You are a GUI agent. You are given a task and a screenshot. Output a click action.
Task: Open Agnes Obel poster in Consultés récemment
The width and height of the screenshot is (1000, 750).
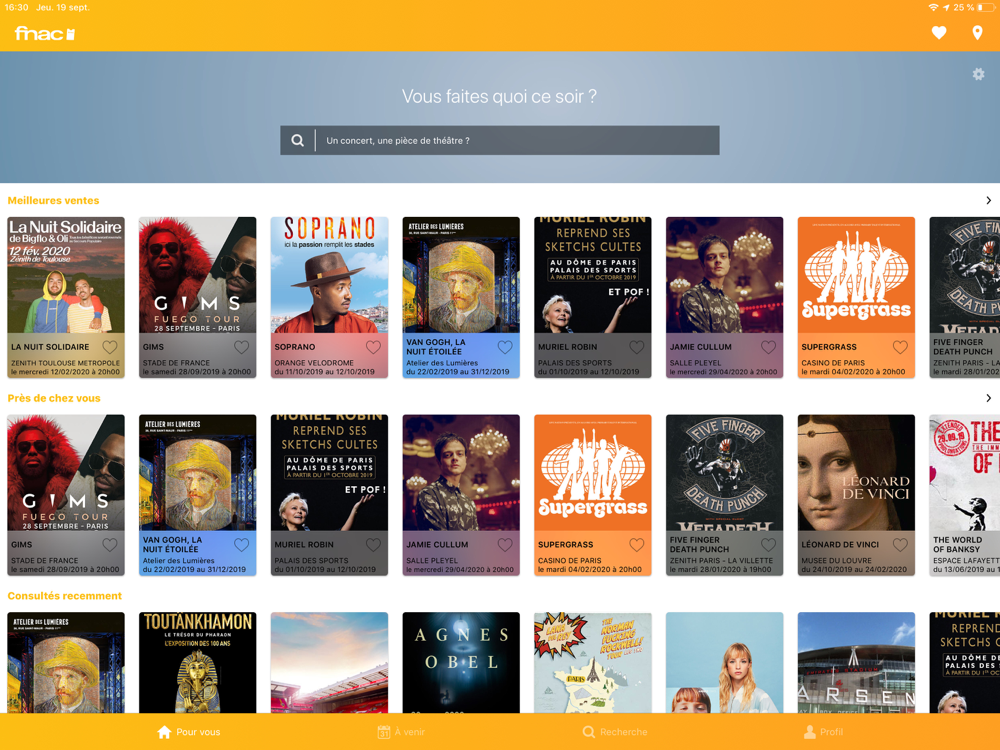coord(461,663)
